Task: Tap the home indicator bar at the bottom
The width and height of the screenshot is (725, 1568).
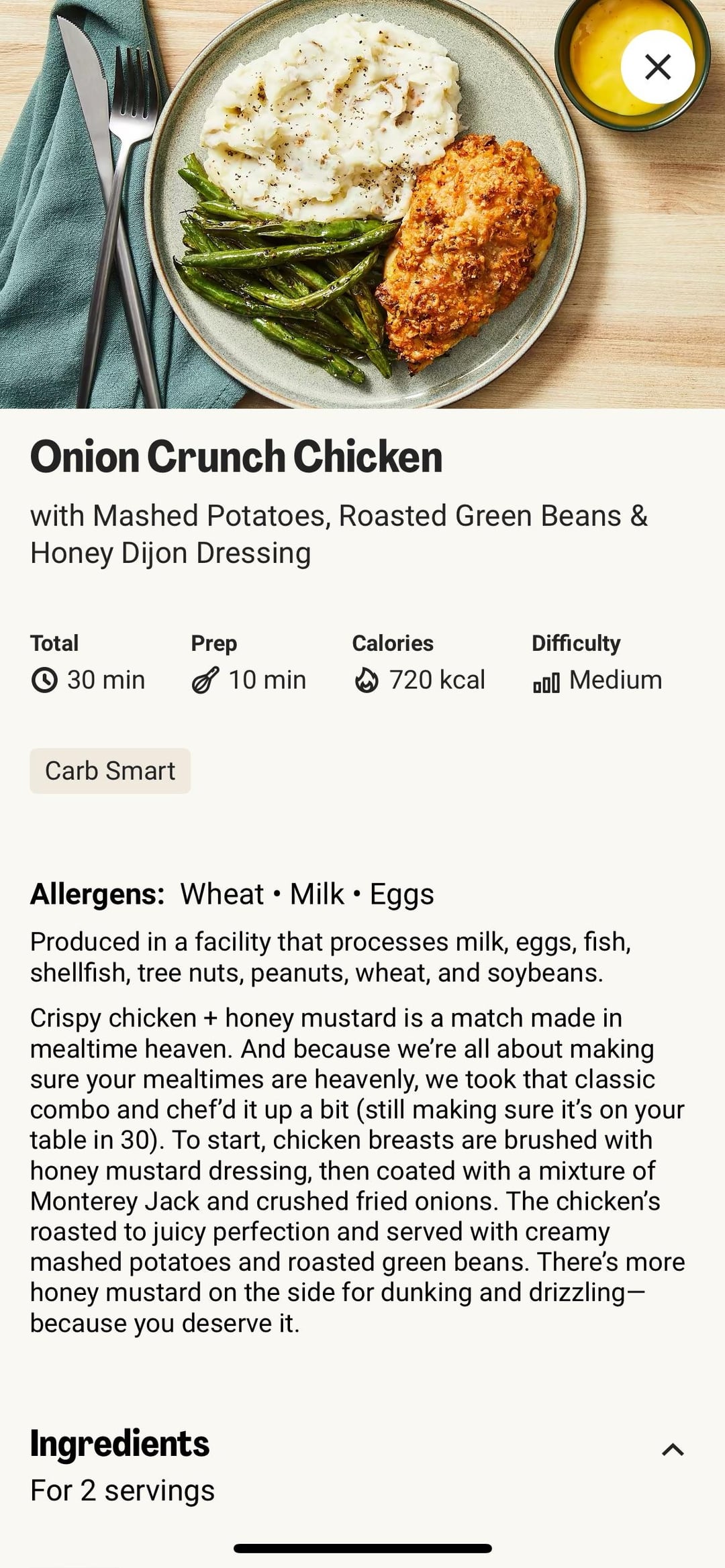Action: click(362, 1549)
